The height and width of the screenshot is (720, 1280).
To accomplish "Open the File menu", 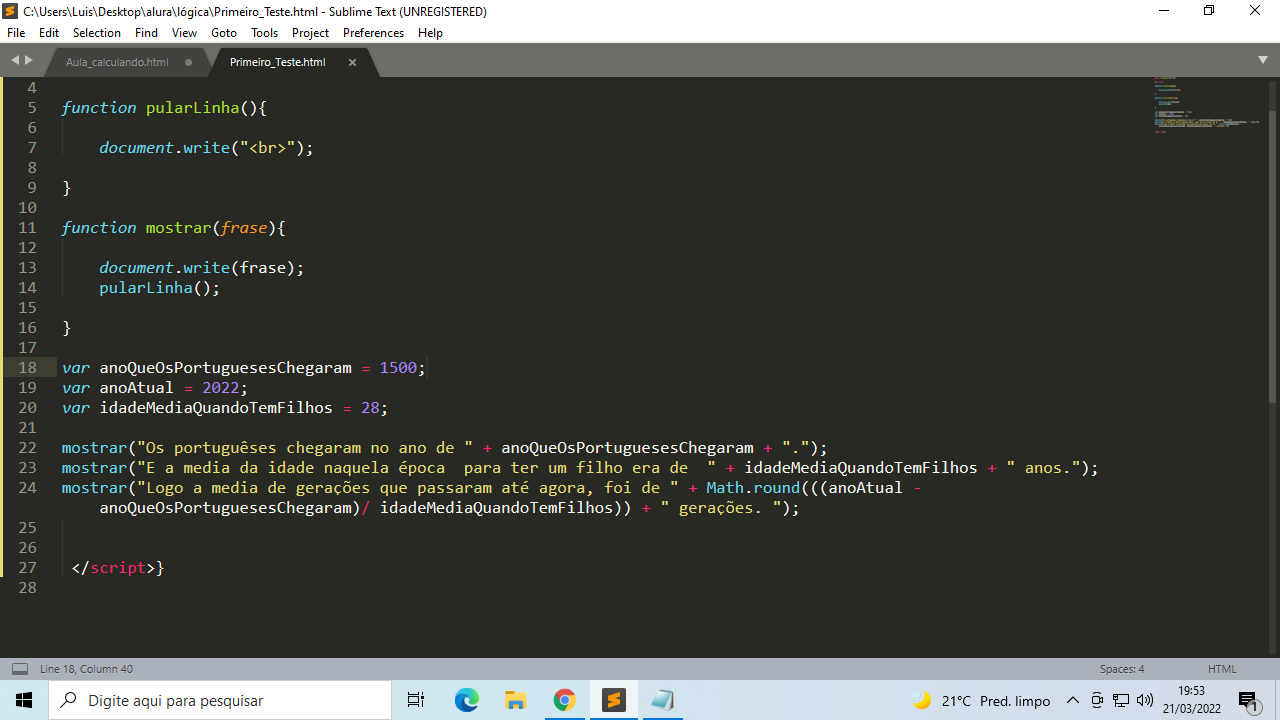I will click(16, 32).
